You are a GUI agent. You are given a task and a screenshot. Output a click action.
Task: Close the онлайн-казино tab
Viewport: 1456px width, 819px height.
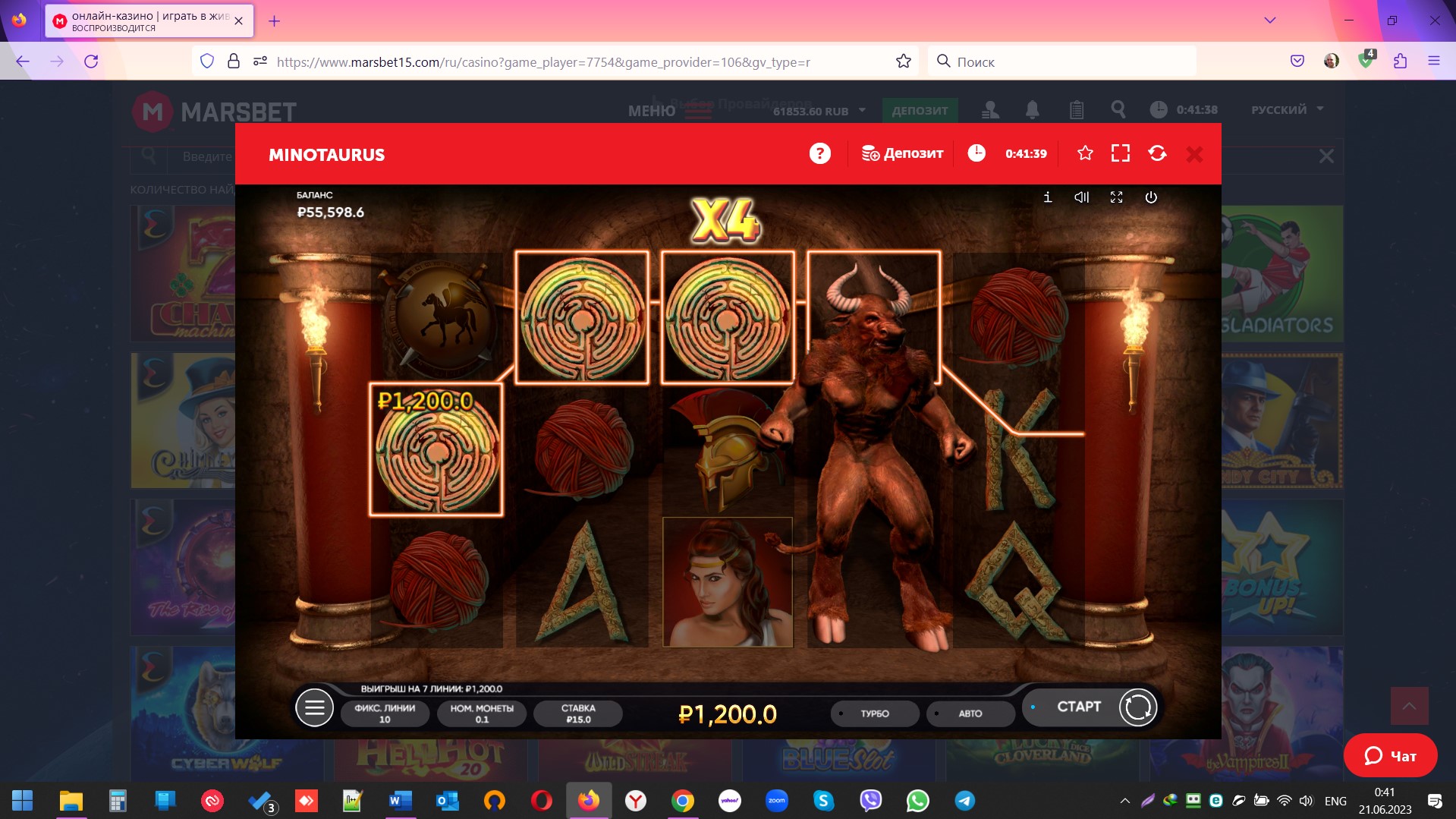(x=238, y=21)
